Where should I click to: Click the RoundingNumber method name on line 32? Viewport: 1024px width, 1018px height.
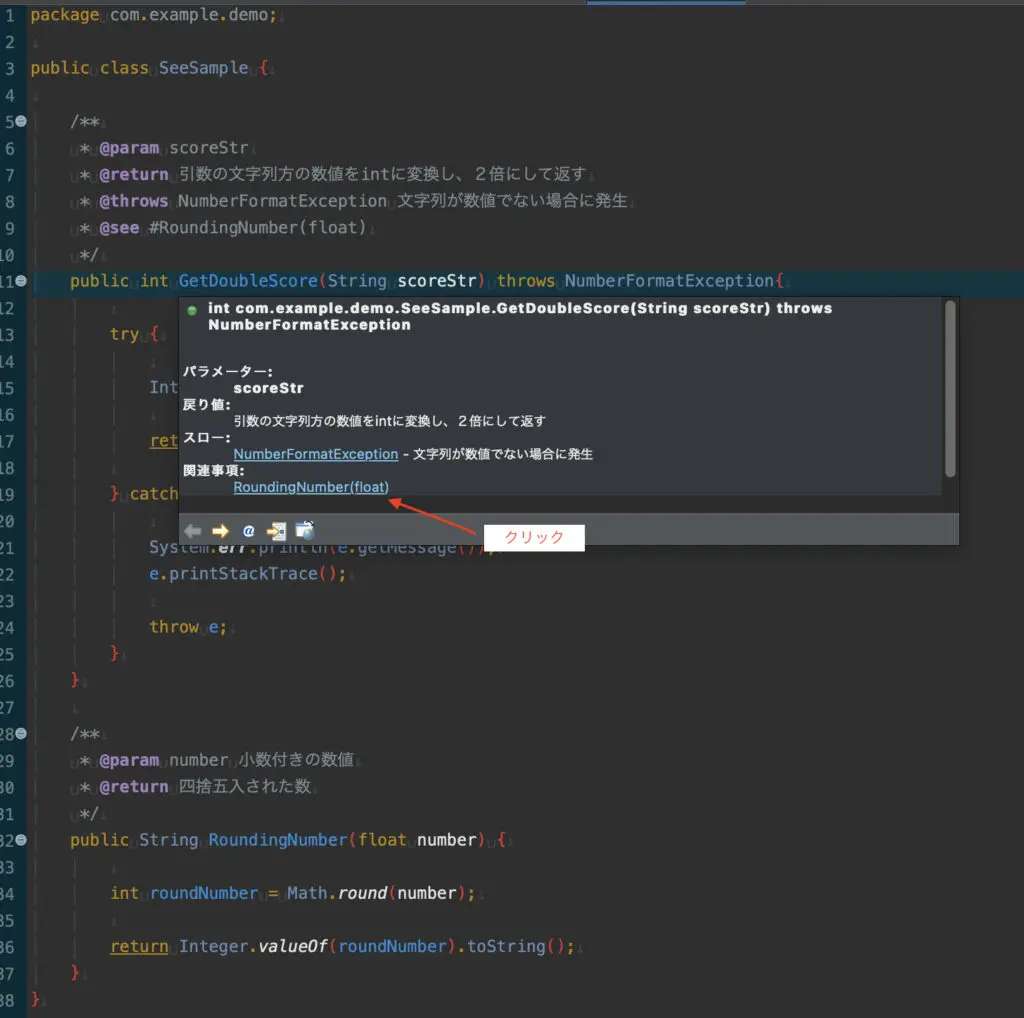[x=278, y=840]
